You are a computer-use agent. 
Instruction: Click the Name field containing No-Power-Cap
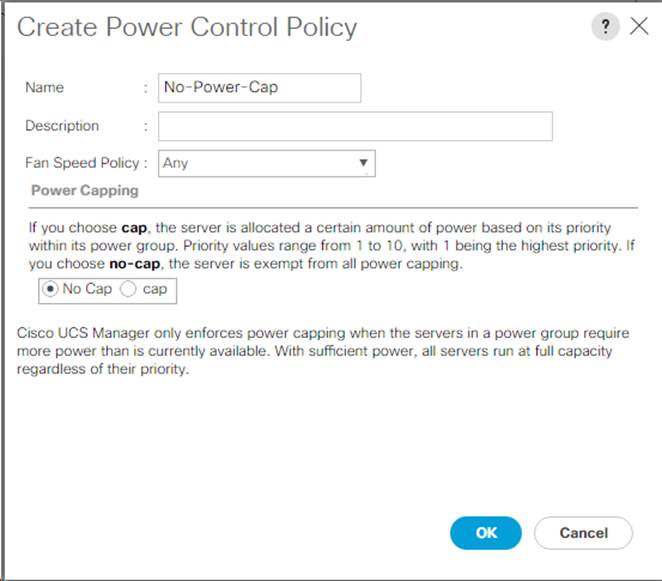[260, 87]
